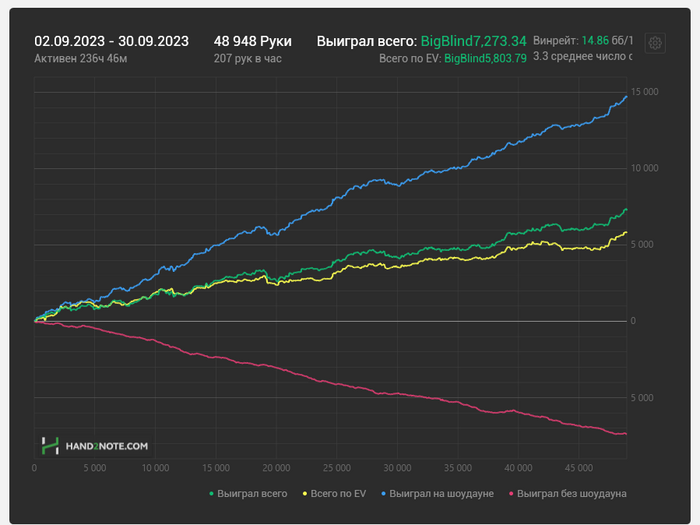Click the 'Выиграл всего:' header label
The image size is (700, 525).
[367, 41]
